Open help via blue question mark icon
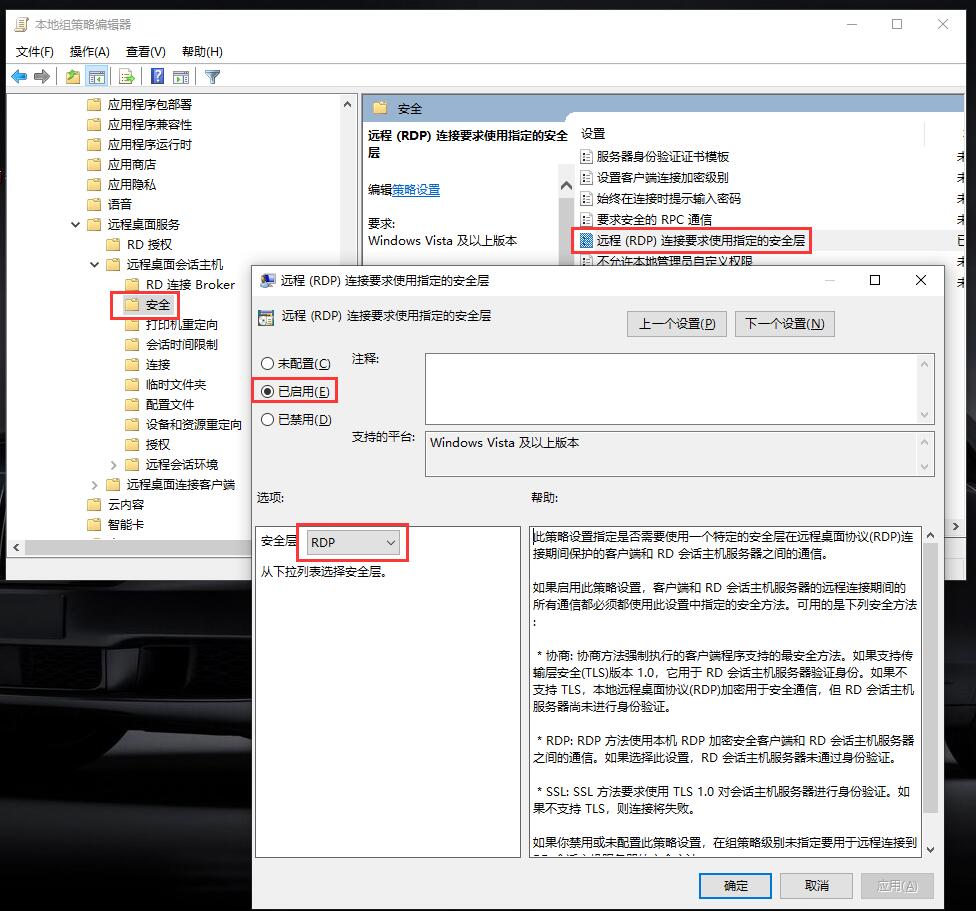Viewport: 976px width, 911px height. tap(157, 77)
